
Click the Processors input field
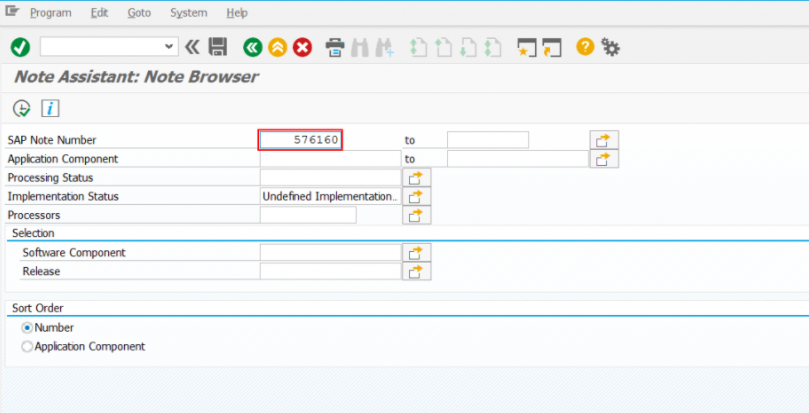(308, 215)
